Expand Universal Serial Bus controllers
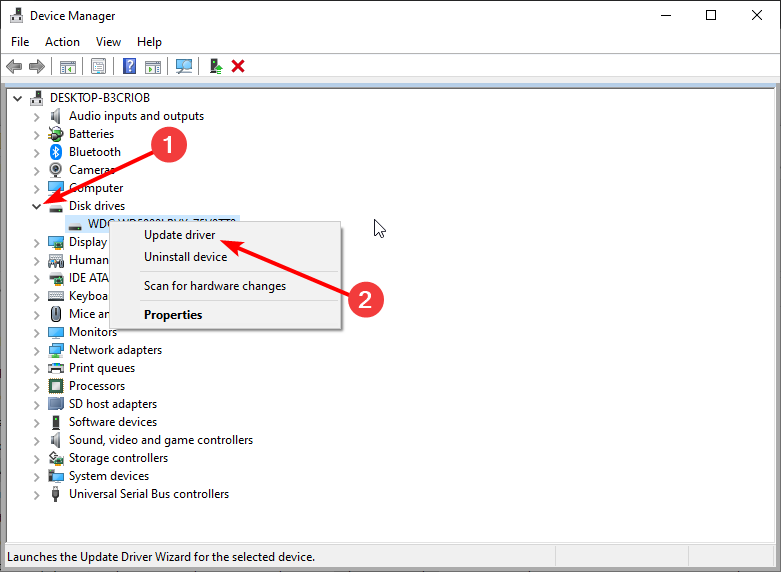Screen dimensions: 781x572 [36, 495]
